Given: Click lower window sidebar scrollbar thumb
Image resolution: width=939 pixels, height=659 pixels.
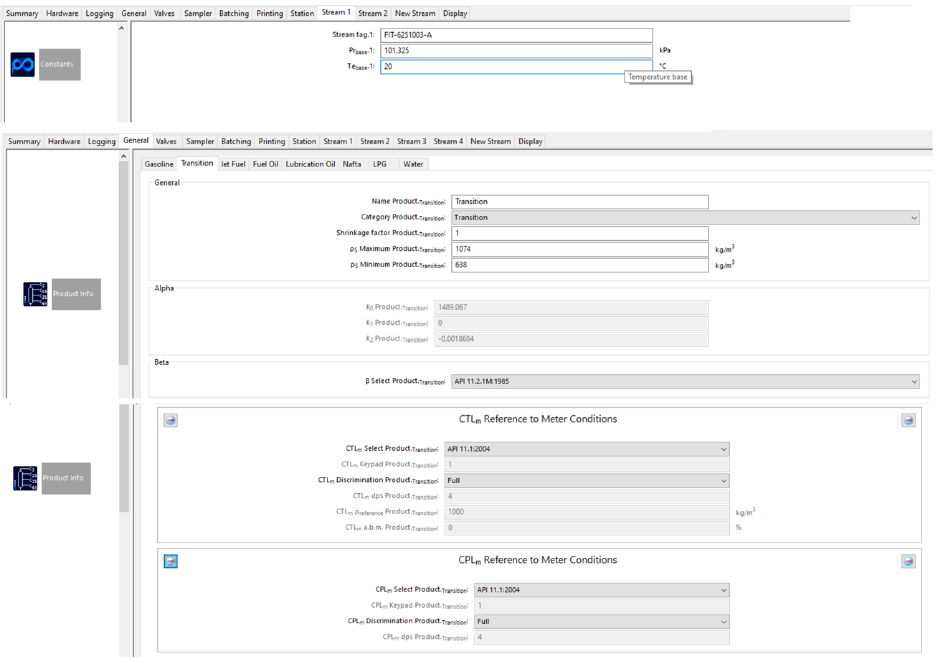Looking at the screenshot, I should pyautogui.click(x=124, y=264).
